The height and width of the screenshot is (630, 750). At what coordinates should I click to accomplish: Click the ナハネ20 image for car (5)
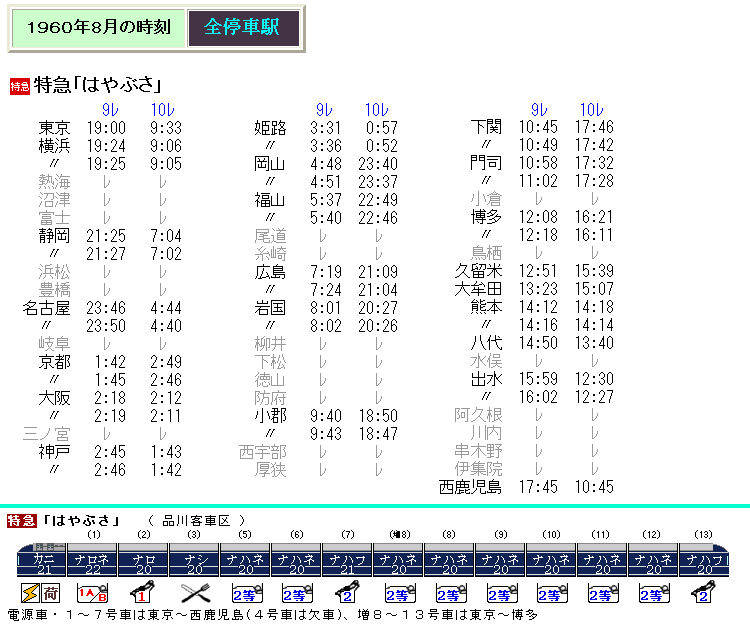(245, 560)
